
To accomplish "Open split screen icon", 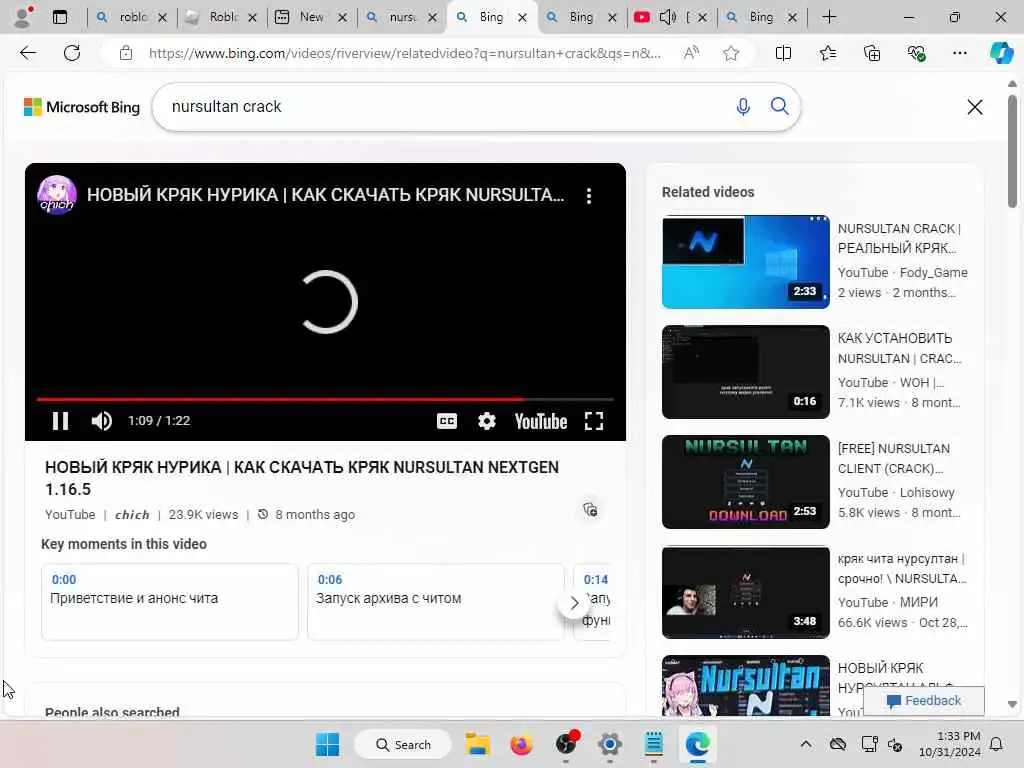I will coord(783,53).
